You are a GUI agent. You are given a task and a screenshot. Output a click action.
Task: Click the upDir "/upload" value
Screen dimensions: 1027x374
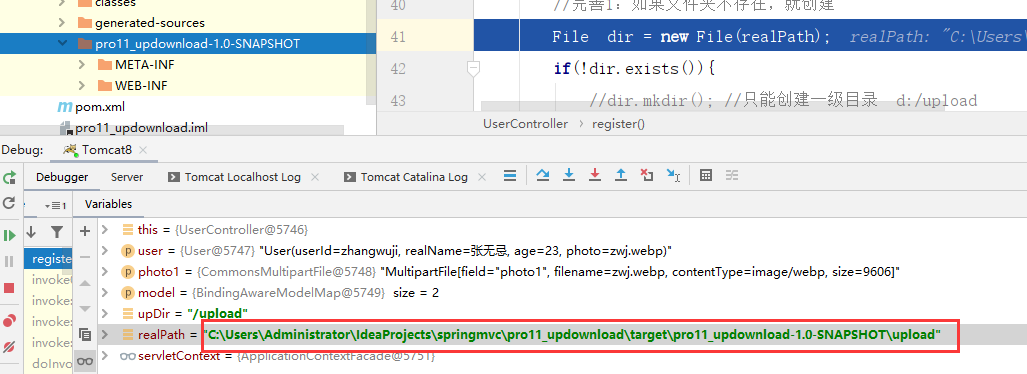tap(217, 314)
